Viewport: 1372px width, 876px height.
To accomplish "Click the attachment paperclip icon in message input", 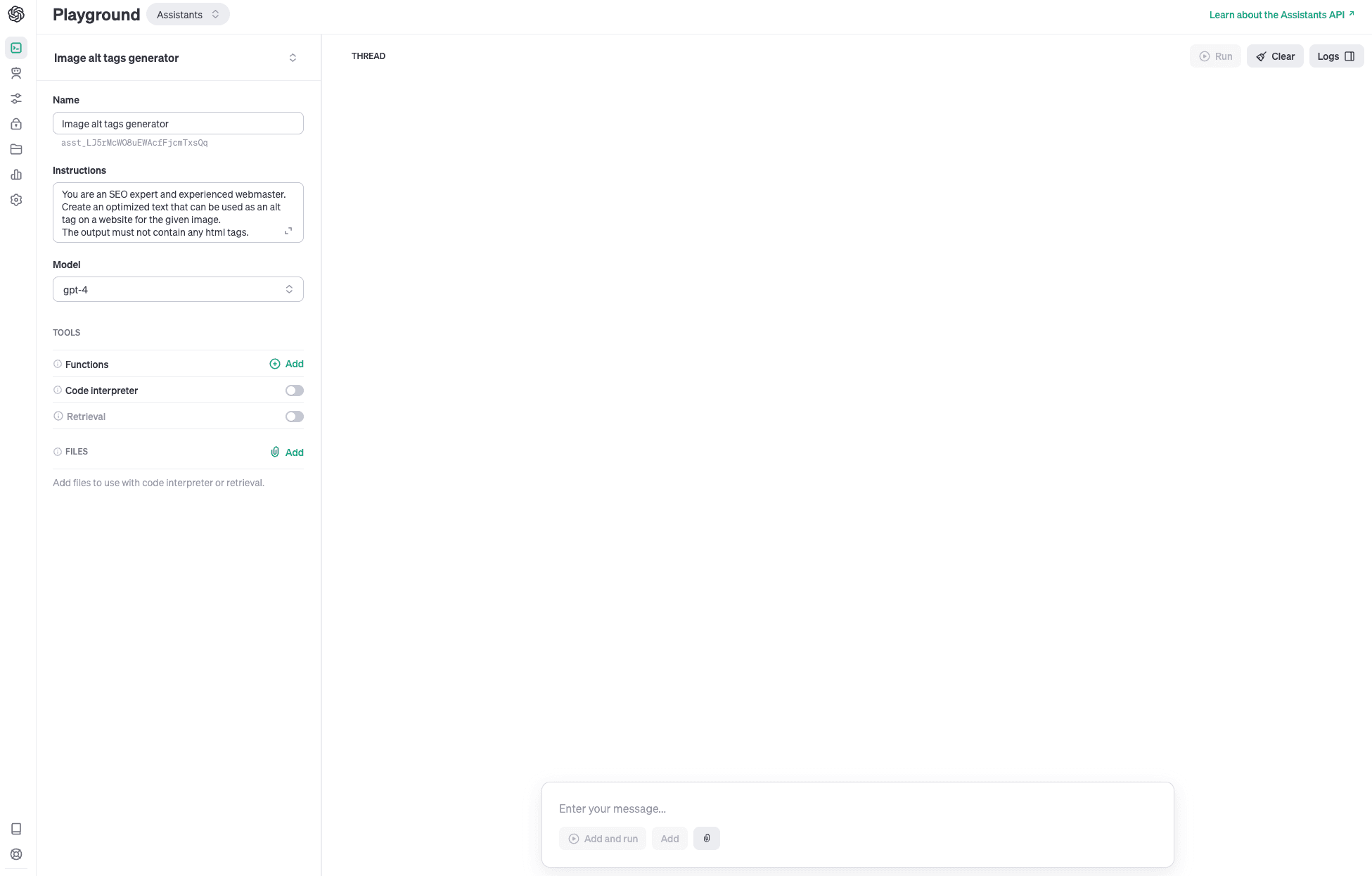I will (708, 838).
